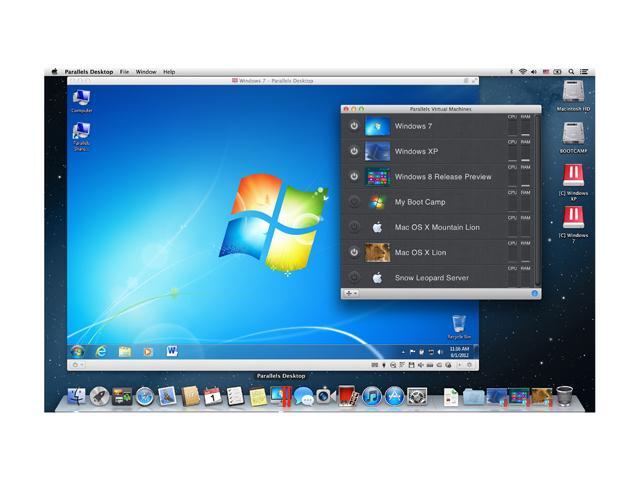Open iTunes from the Dock
Screen dimensions: 640x480
coord(371,396)
